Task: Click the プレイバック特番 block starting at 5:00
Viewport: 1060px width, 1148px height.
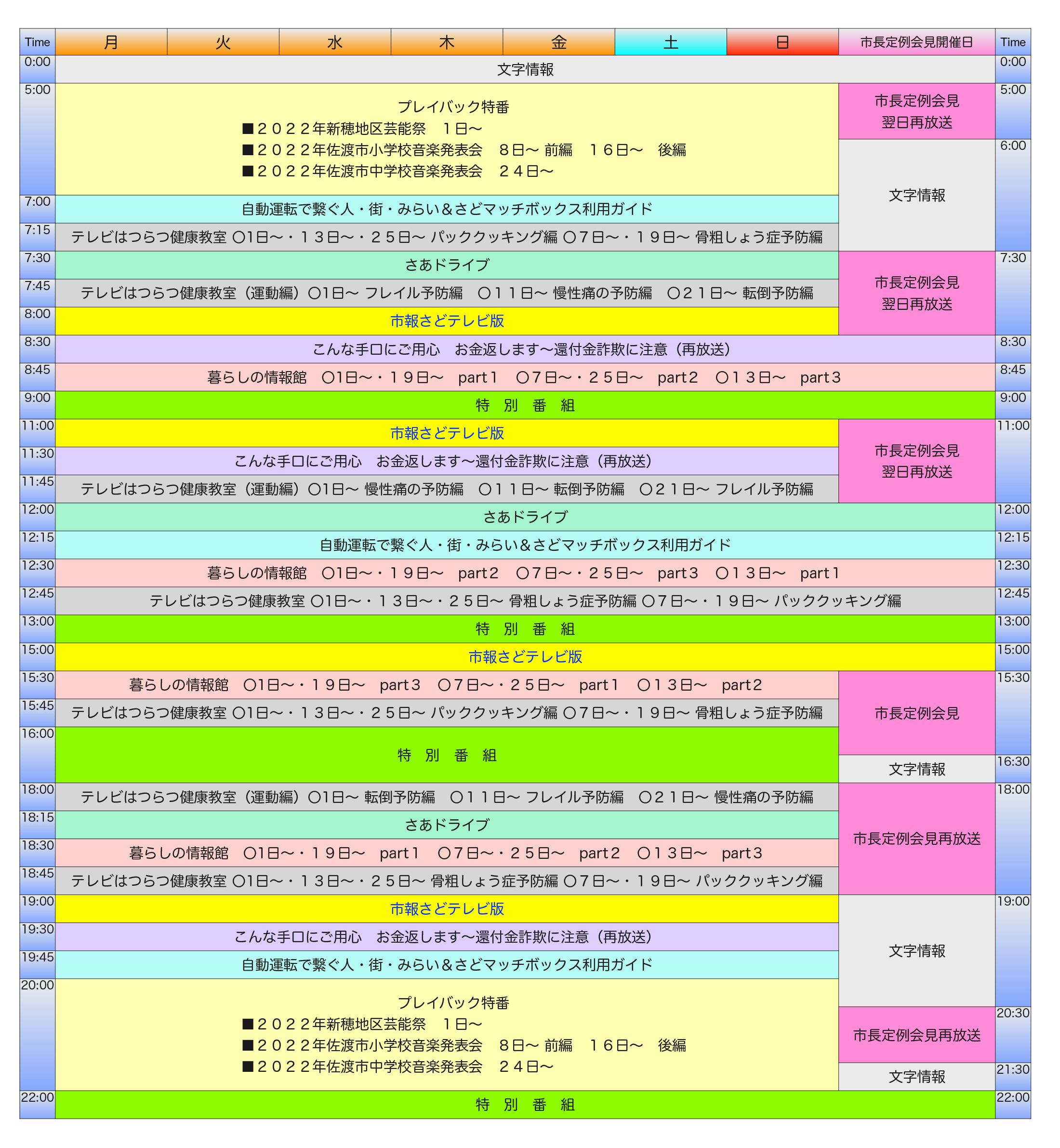Action: (447, 139)
